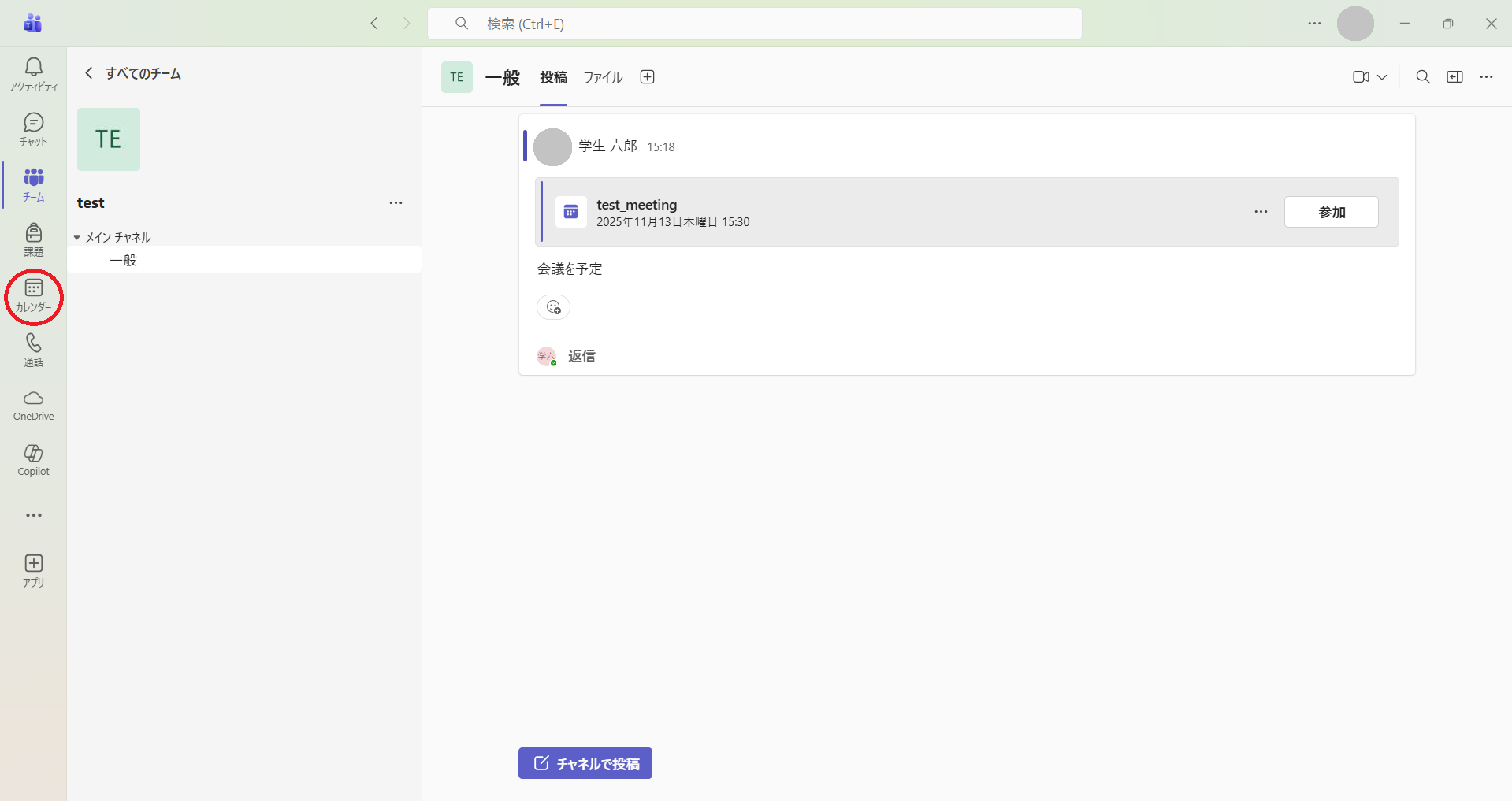This screenshot has width=1512, height=801.
Task: Switch to the ファイル tab
Action: click(x=603, y=77)
